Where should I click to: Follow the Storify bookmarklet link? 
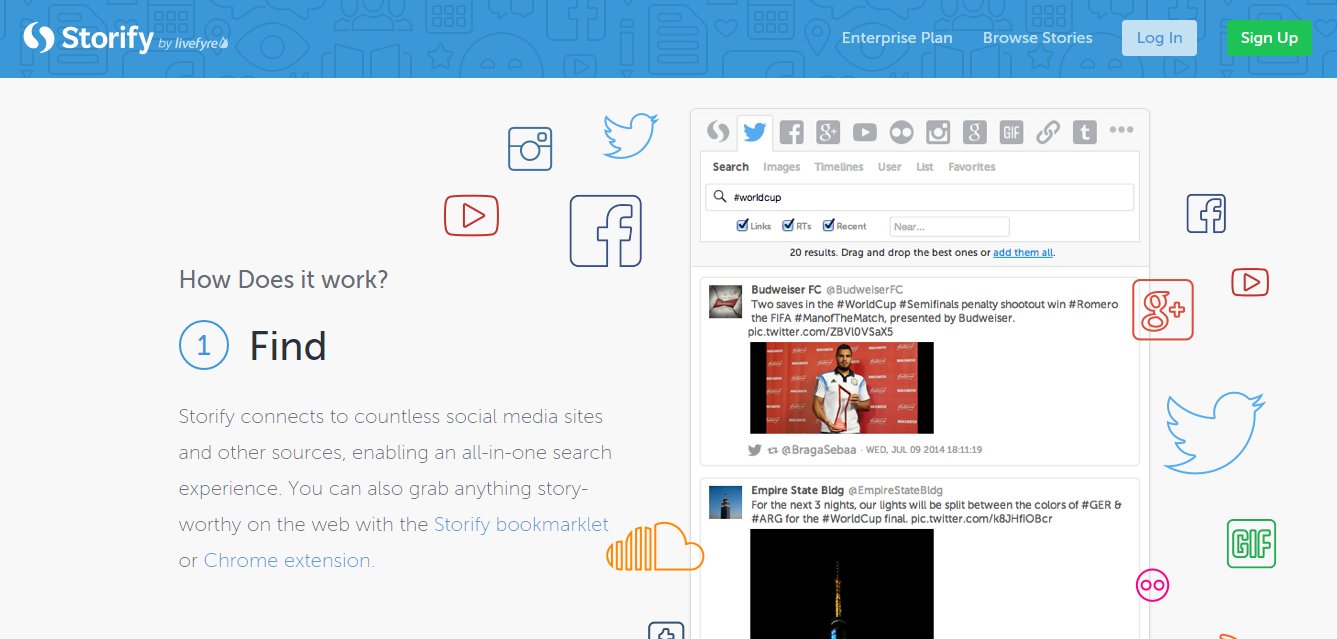(x=521, y=524)
